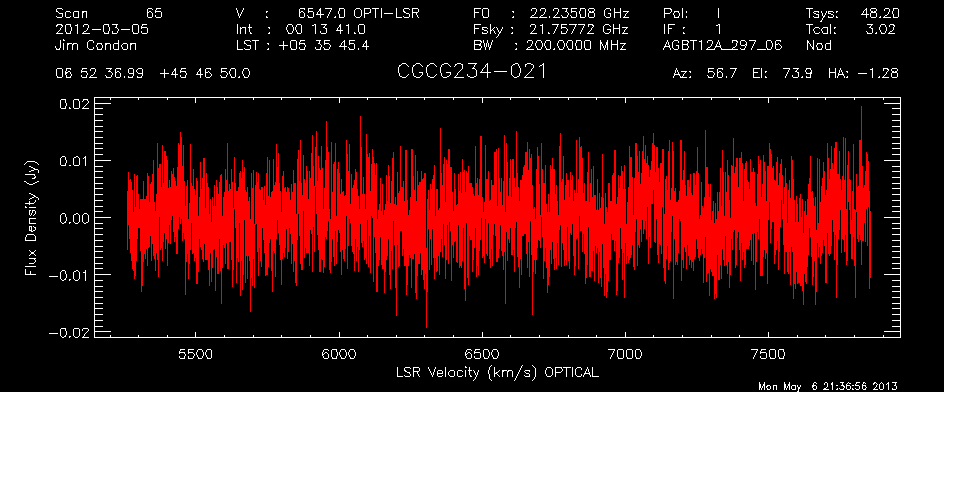The width and height of the screenshot is (962, 490).
Task: Click the Flux Density (Jy) axis label
Action: coord(31,218)
